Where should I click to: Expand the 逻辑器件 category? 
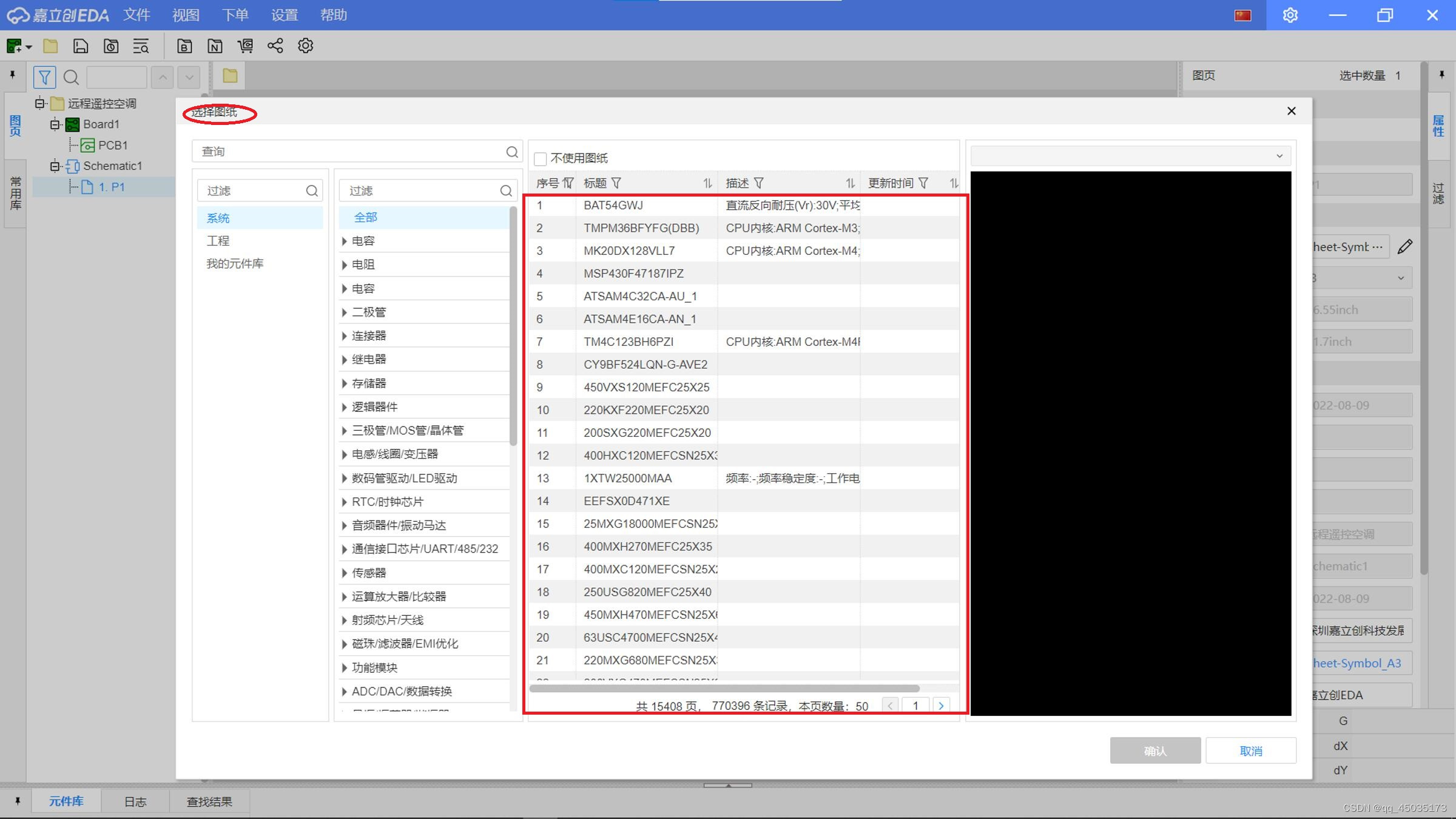pos(344,407)
